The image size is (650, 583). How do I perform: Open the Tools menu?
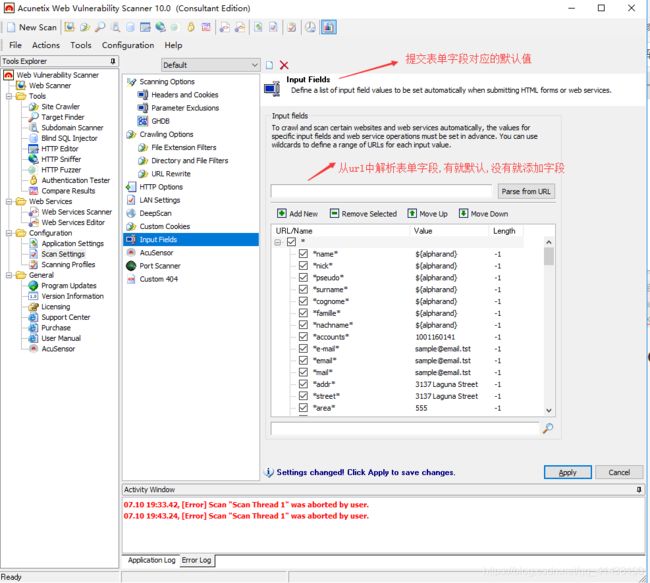(x=81, y=45)
